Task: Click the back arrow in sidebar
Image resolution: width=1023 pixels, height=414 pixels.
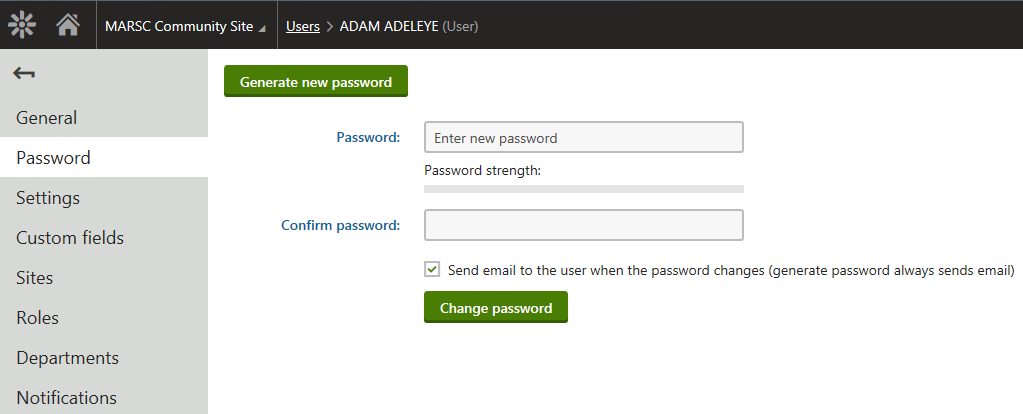Action: pyautogui.click(x=23, y=73)
